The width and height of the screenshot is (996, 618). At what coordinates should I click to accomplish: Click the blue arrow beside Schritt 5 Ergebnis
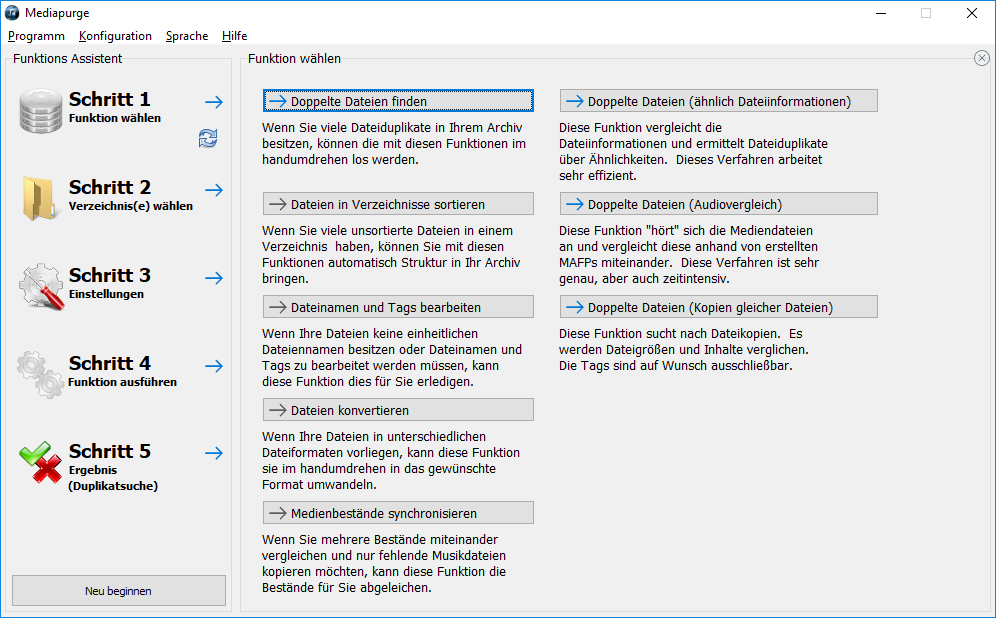213,453
